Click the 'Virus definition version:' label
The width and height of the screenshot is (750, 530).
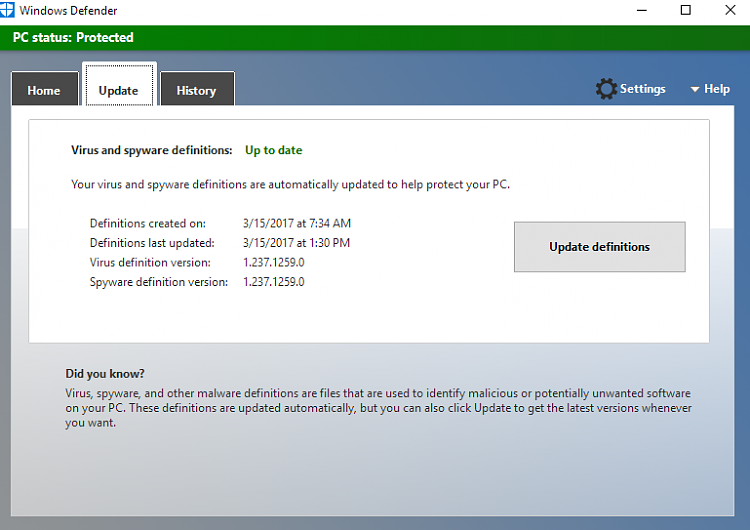150,263
